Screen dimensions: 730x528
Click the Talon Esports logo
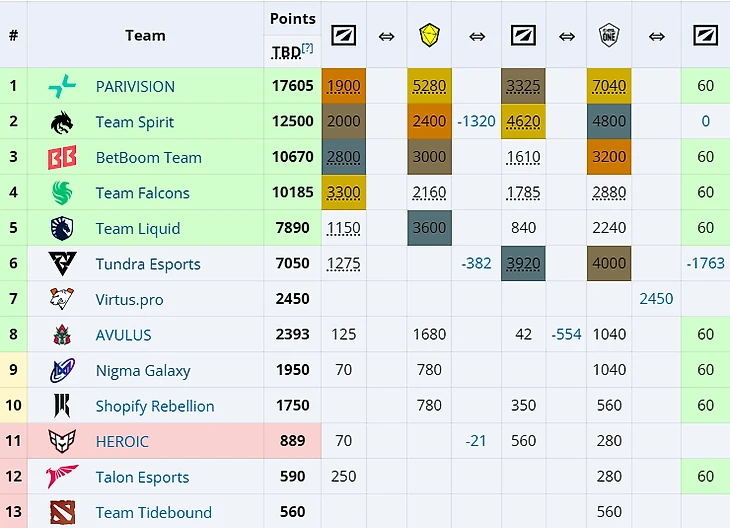coord(62,476)
